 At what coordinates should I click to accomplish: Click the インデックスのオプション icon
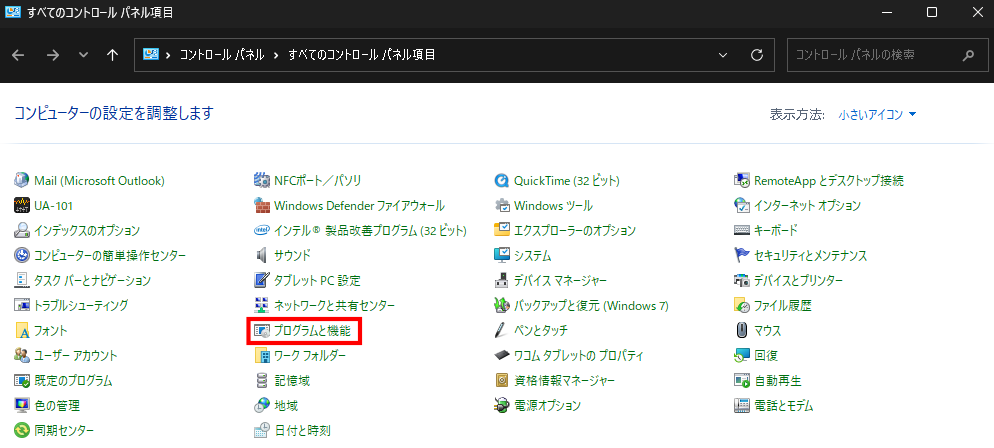[22, 231]
